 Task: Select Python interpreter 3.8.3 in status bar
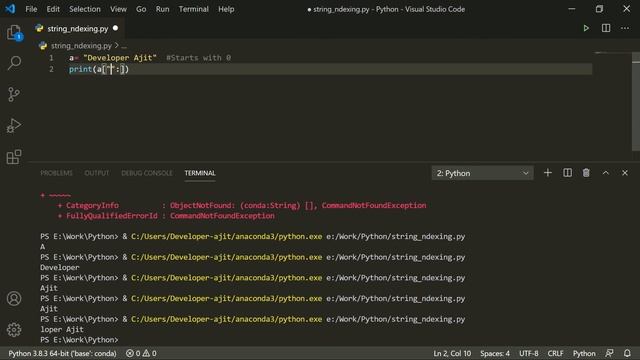coord(62,353)
